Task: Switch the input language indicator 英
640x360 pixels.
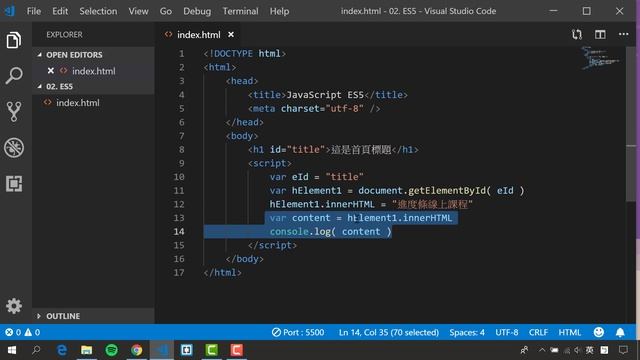Action: coord(589,350)
